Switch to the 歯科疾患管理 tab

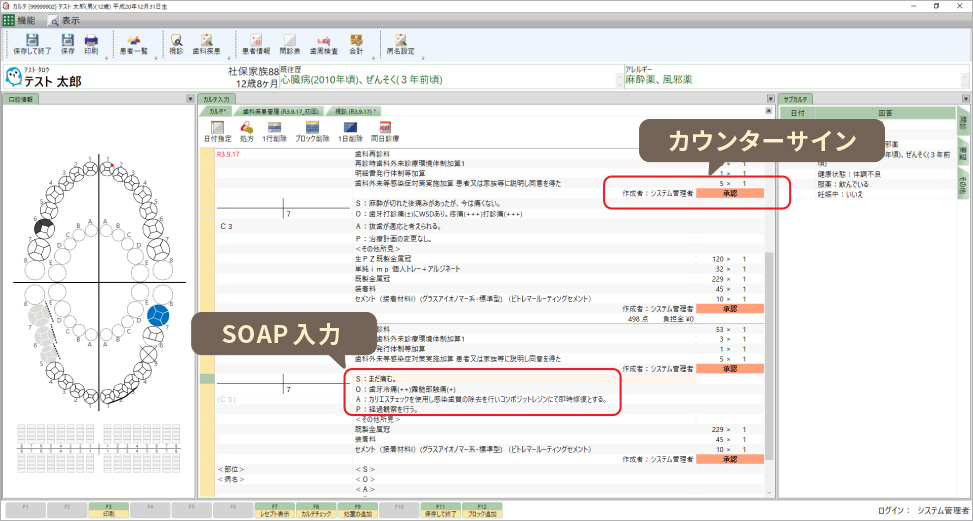click(x=280, y=111)
